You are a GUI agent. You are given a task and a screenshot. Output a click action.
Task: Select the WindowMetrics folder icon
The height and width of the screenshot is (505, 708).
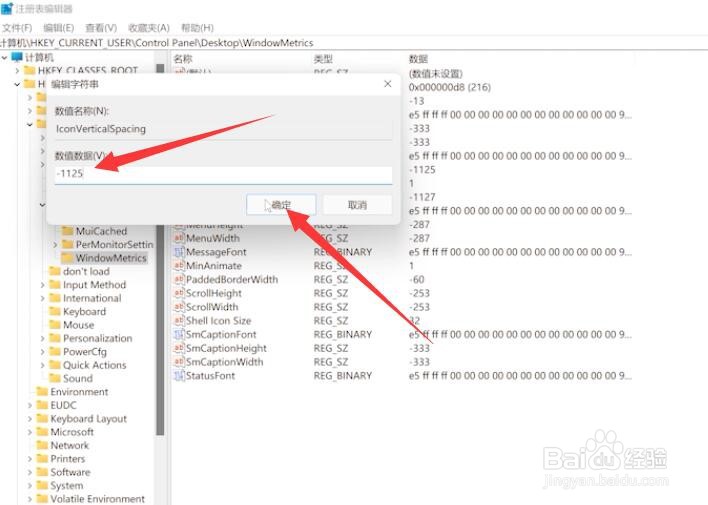coord(68,258)
